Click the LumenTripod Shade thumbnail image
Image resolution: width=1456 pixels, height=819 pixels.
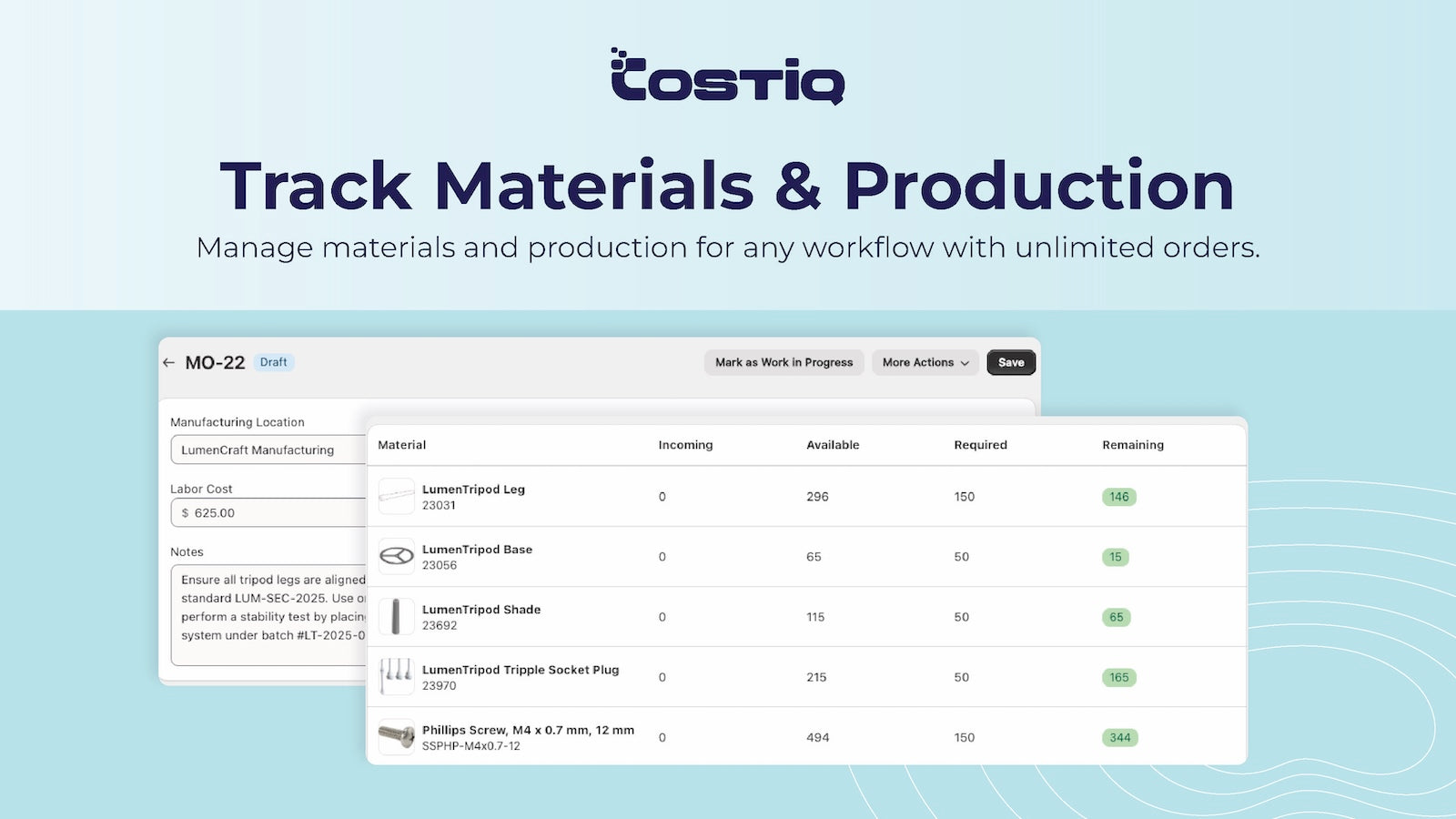[396, 617]
